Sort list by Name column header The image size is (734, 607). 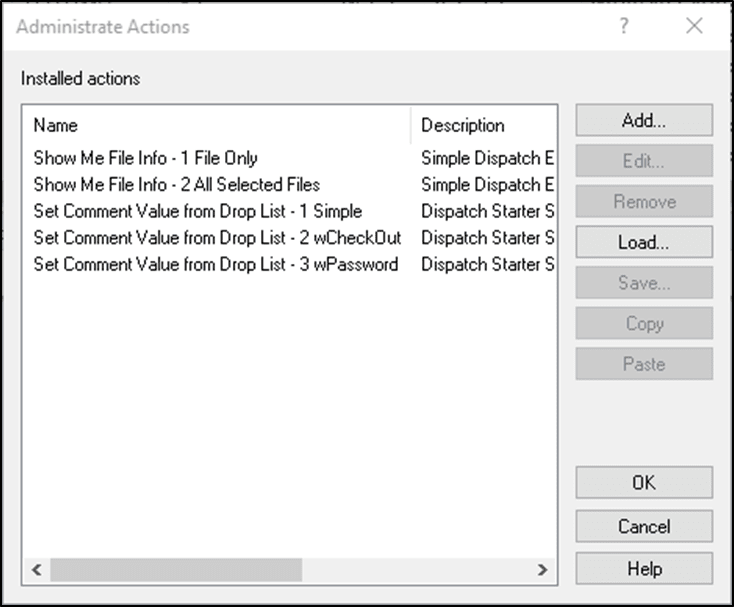(217, 125)
